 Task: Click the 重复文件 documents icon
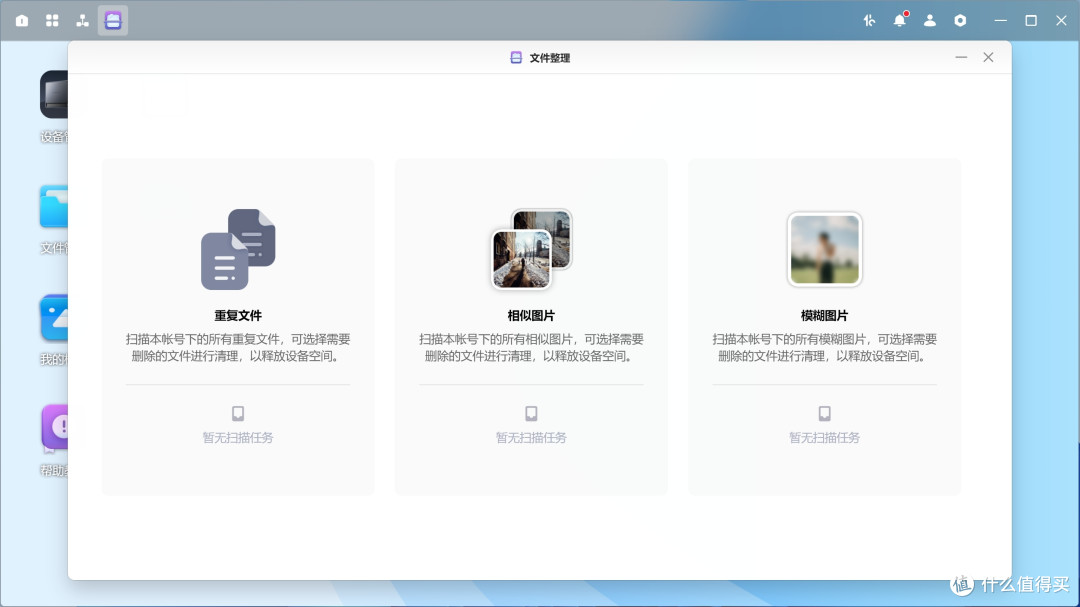[x=238, y=249]
